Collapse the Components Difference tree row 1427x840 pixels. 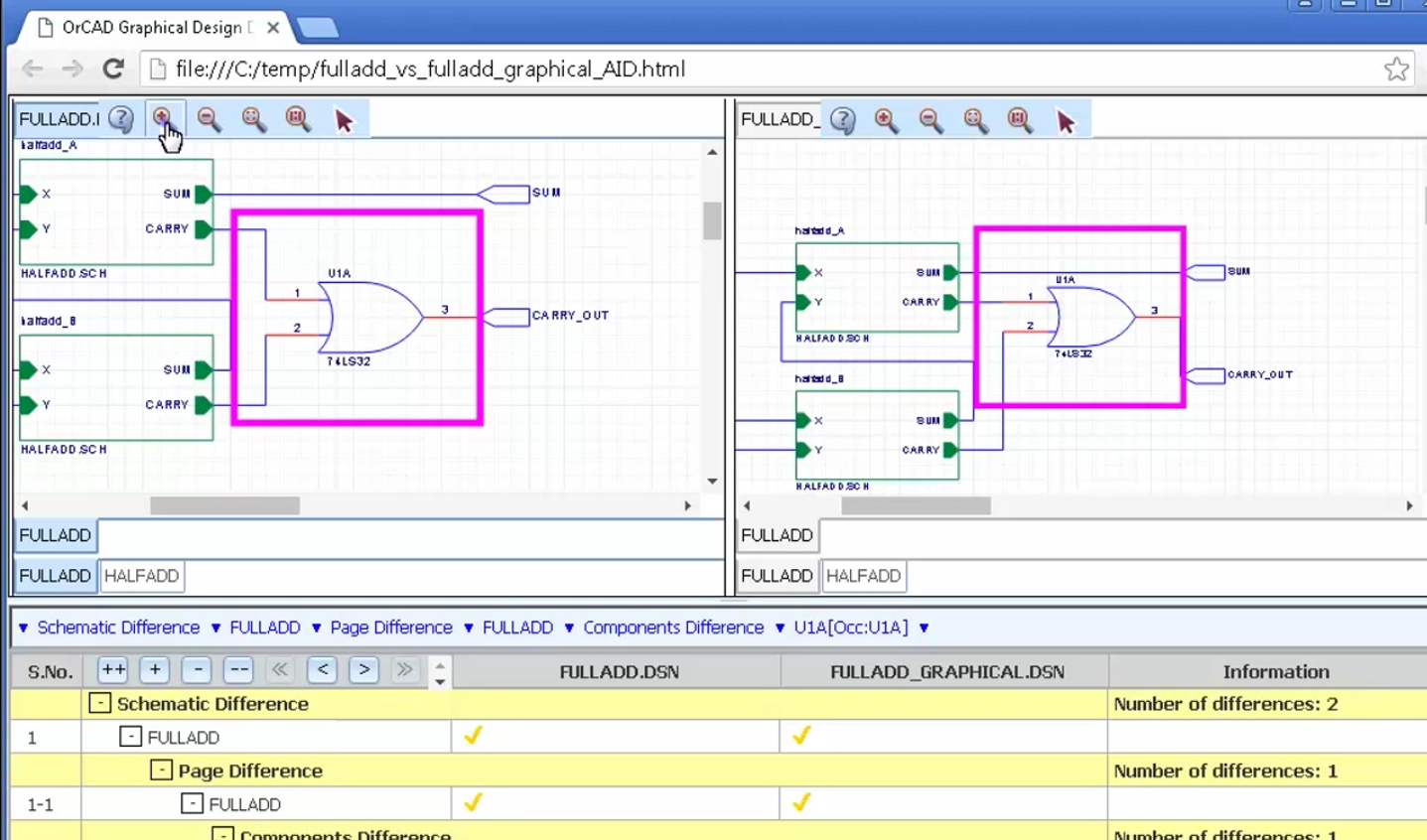tap(222, 834)
